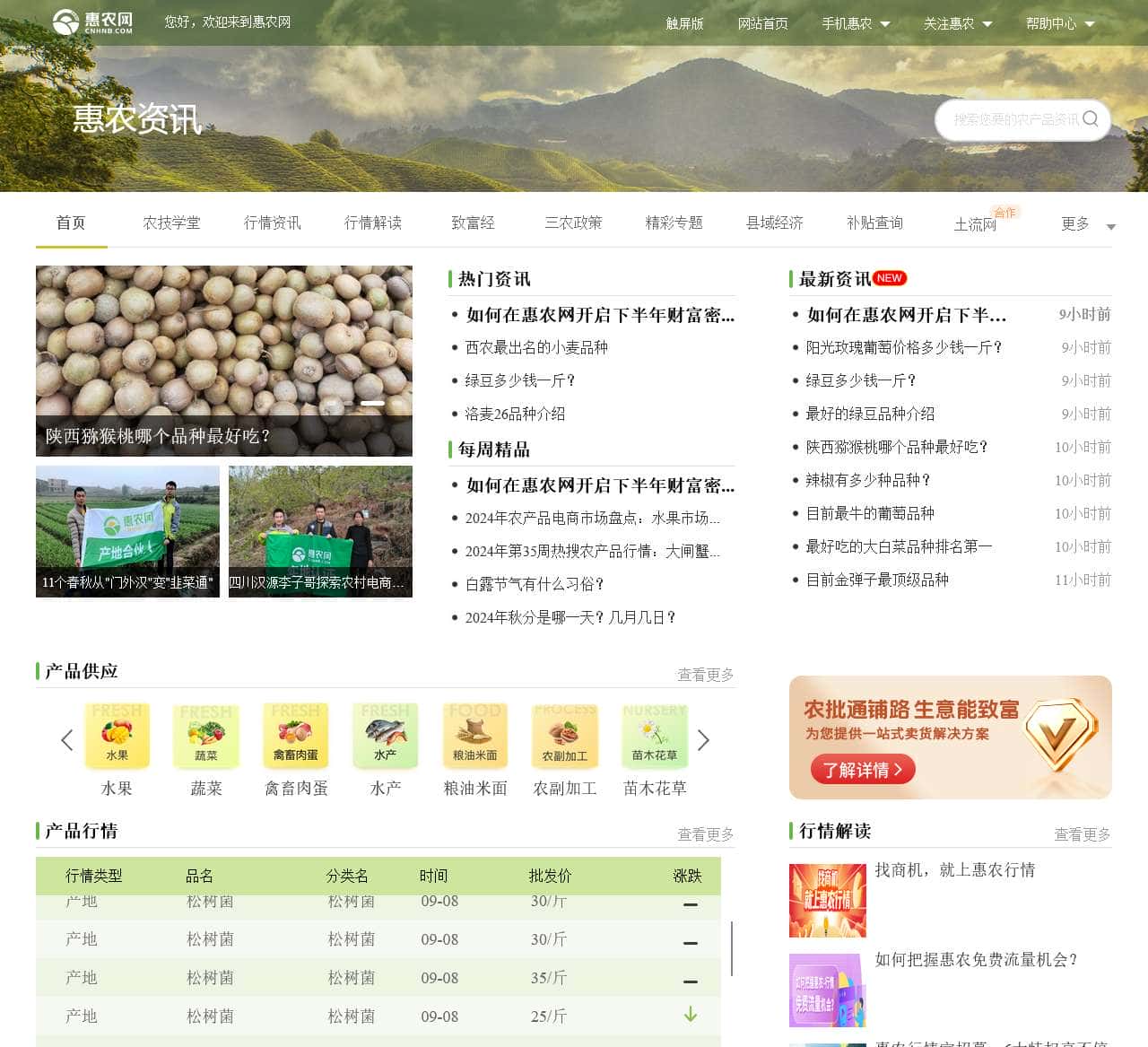Viewport: 1148px width, 1047px height.
Task: Open the 土流网 tab
Action: click(976, 224)
